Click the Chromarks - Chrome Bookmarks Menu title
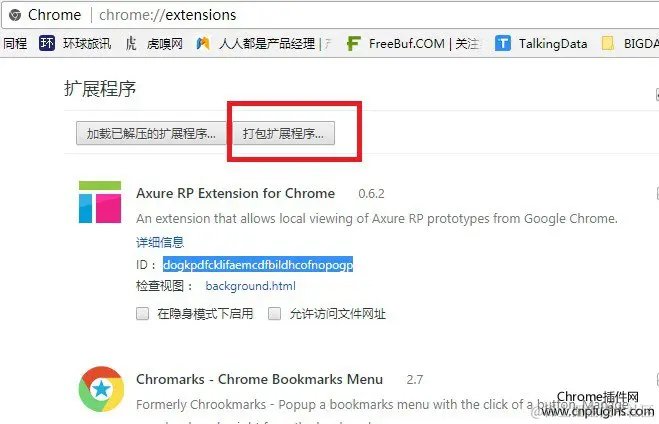The width and height of the screenshot is (659, 424). (259, 379)
